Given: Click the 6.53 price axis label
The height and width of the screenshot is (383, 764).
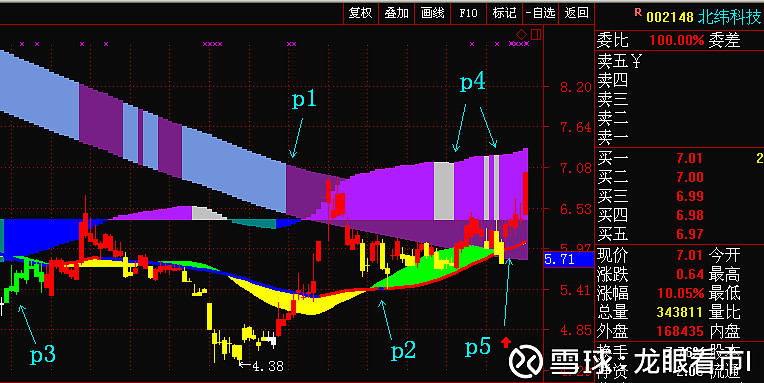Looking at the screenshot, I should (575, 210).
